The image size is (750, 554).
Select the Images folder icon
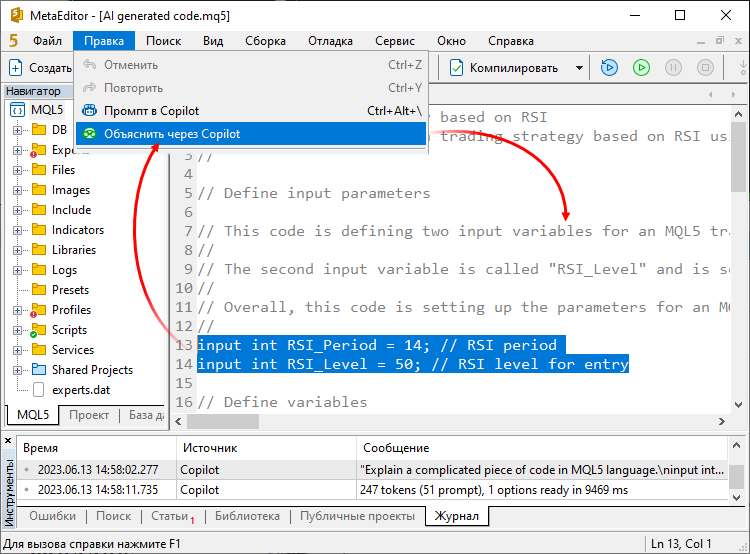(39, 189)
